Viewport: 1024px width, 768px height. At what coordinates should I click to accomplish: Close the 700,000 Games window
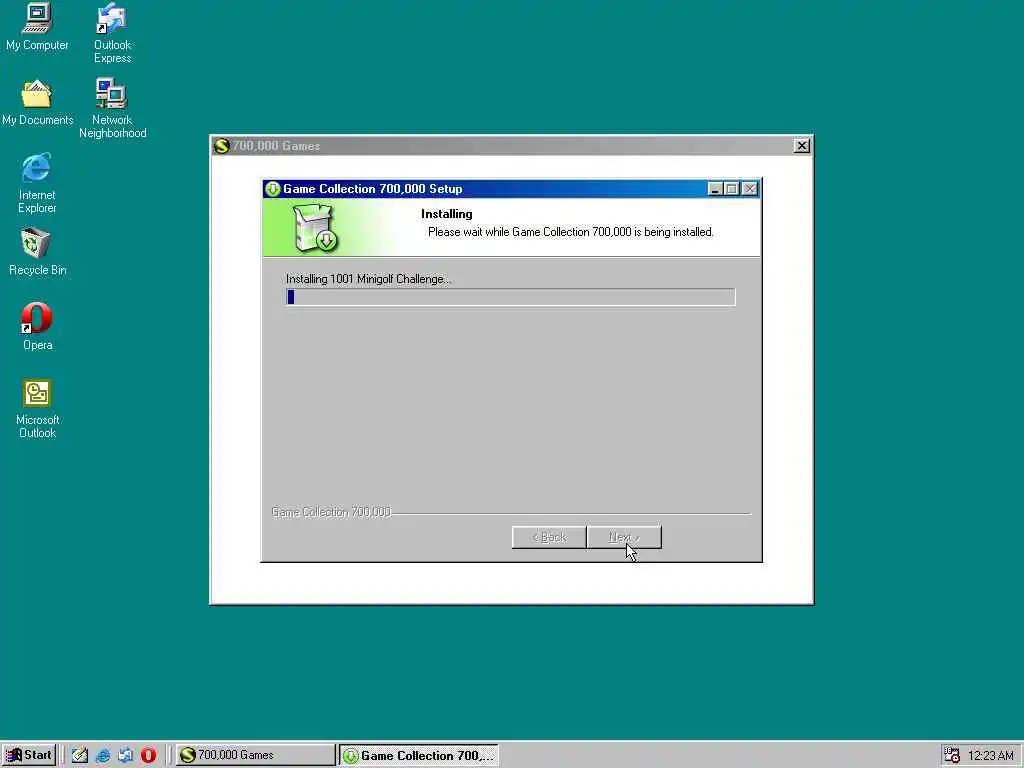point(802,146)
